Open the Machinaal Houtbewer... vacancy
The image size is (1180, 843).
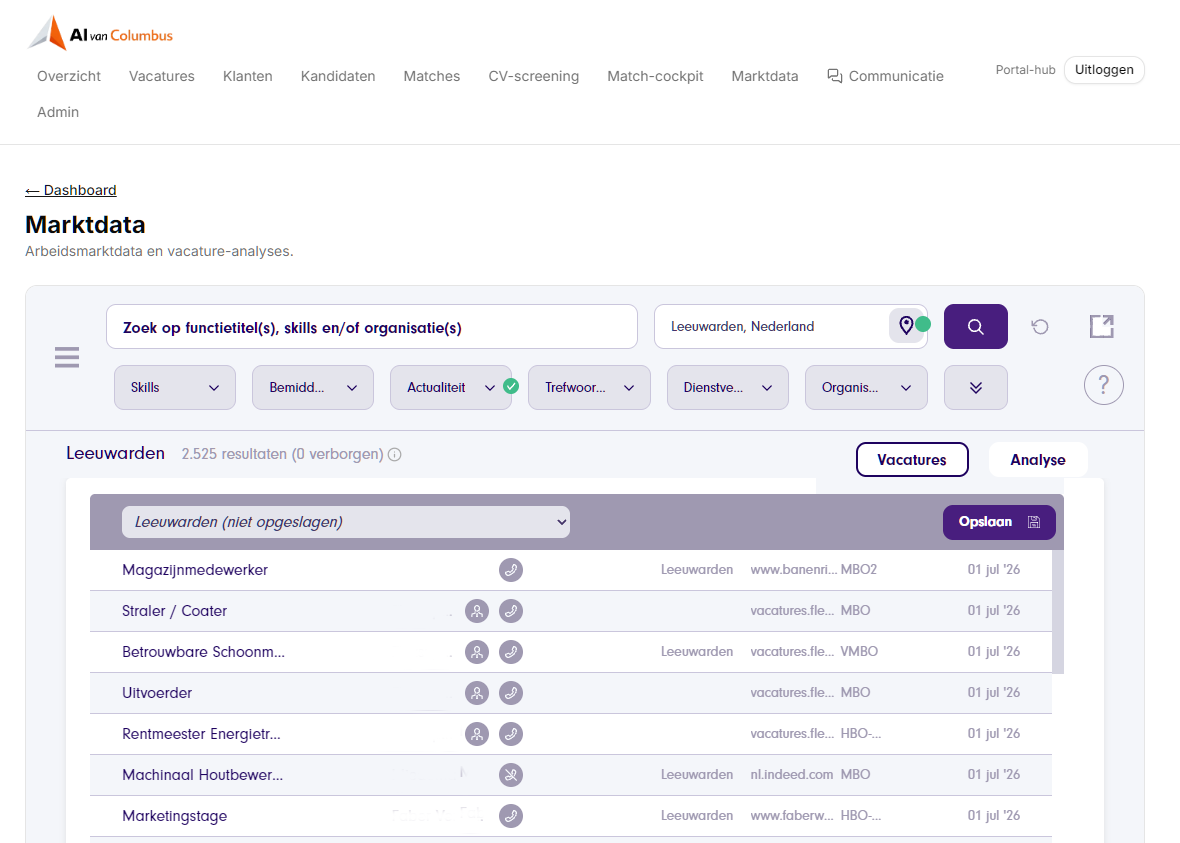[202, 775]
